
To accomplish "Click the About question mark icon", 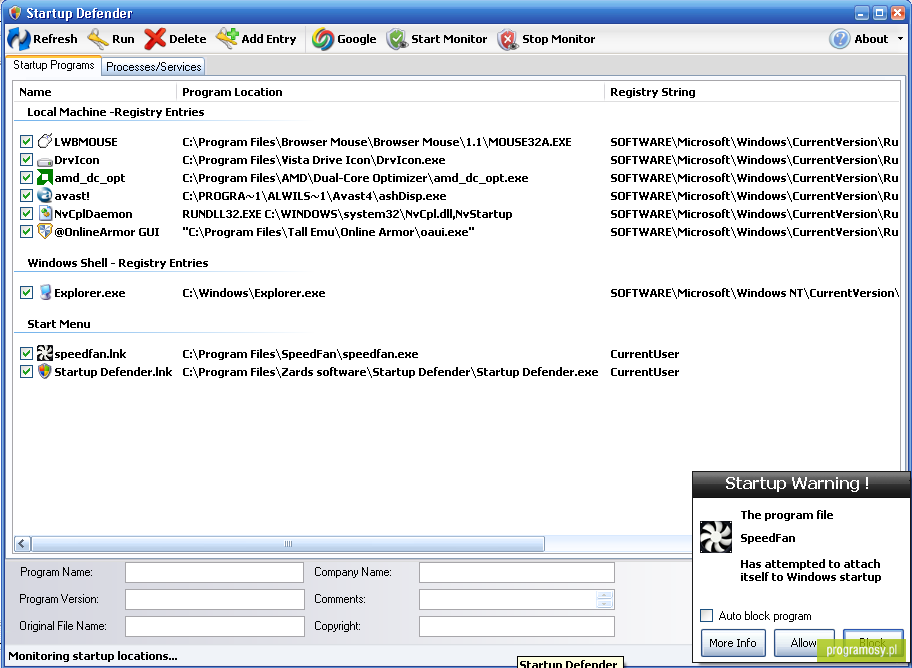I will tap(839, 39).
